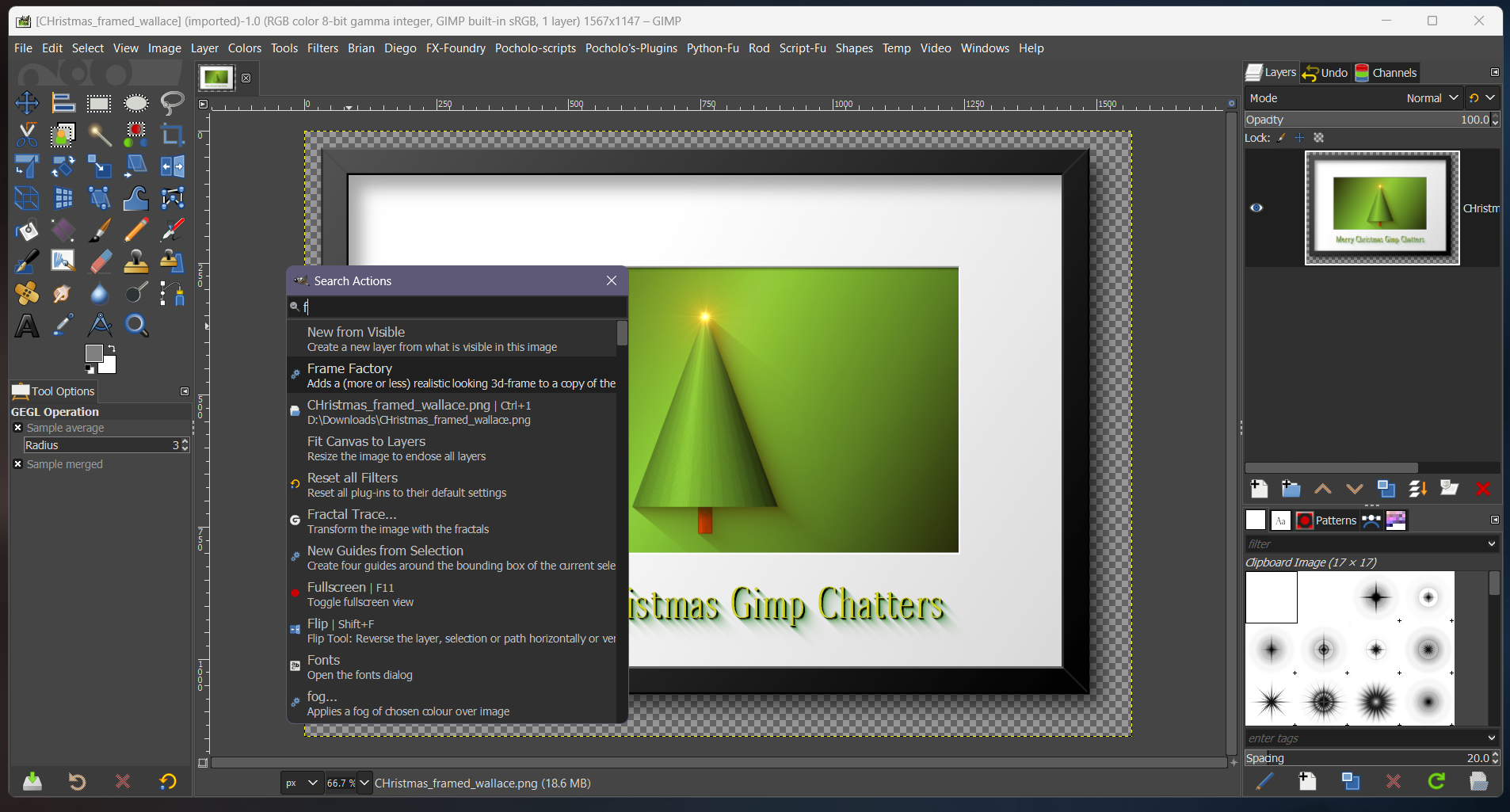The width and height of the screenshot is (1510, 812).
Task: Open the Colors menu
Action: pyautogui.click(x=245, y=48)
